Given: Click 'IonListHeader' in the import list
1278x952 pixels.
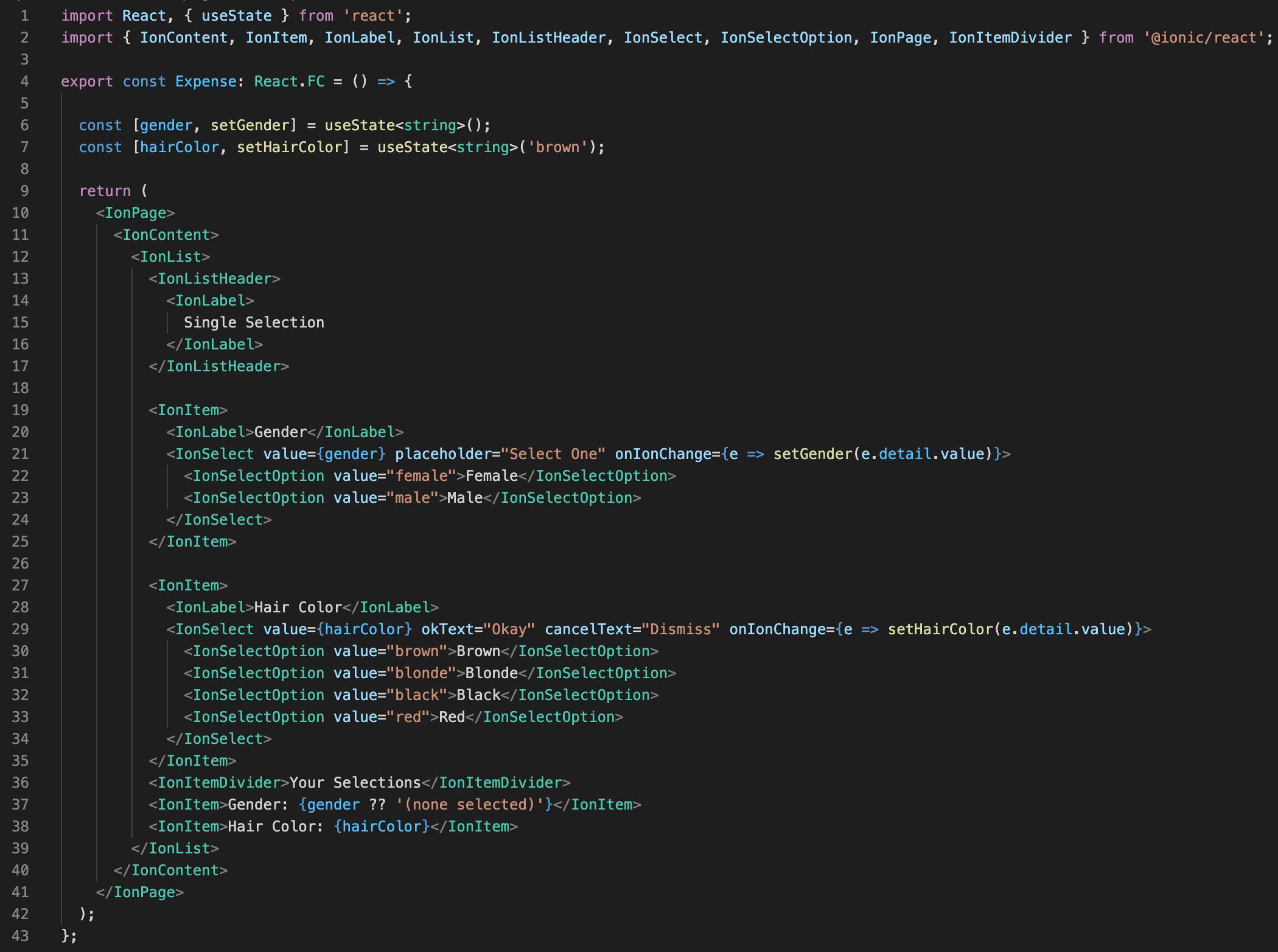Looking at the screenshot, I should (x=549, y=38).
